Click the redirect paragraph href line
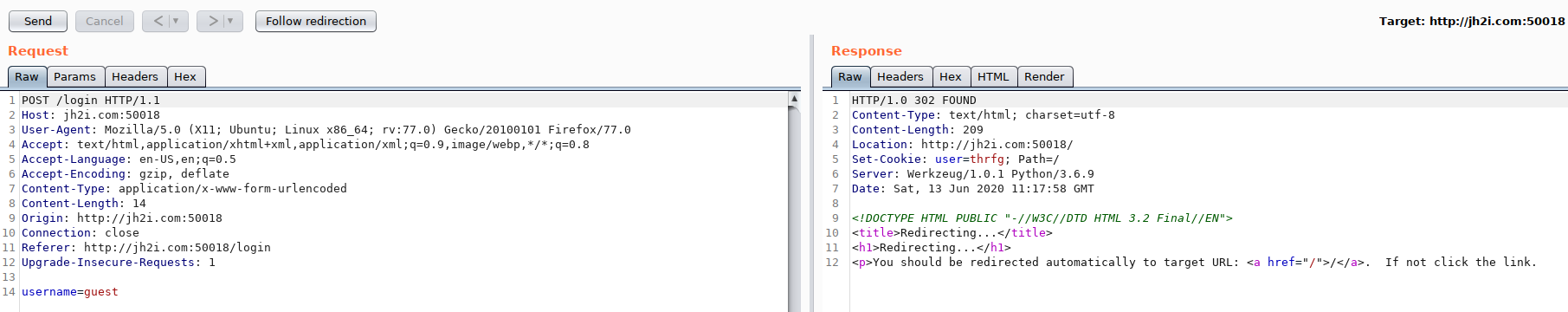1568x312 pixels. [x=1195, y=263]
